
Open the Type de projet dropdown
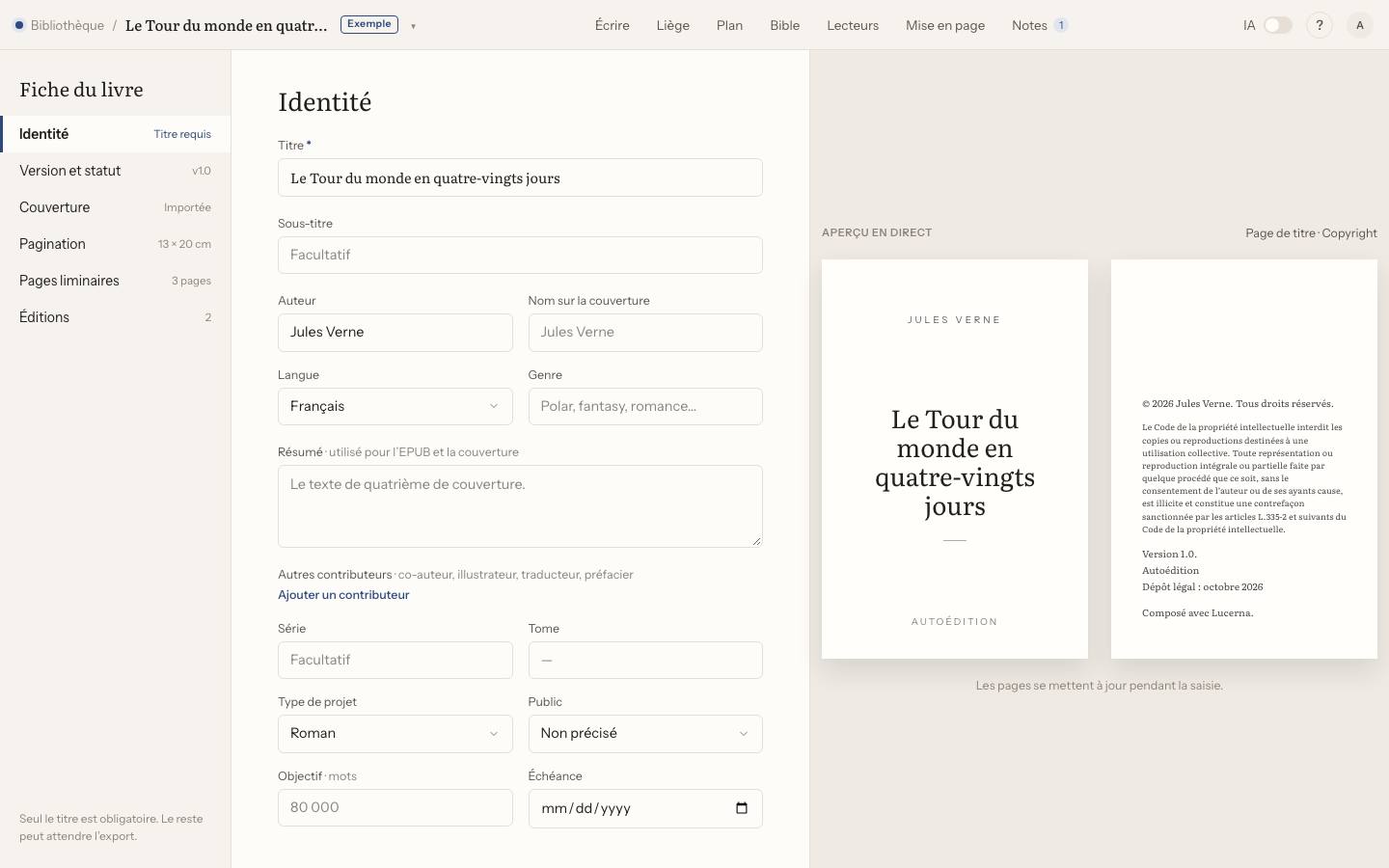[395, 733]
